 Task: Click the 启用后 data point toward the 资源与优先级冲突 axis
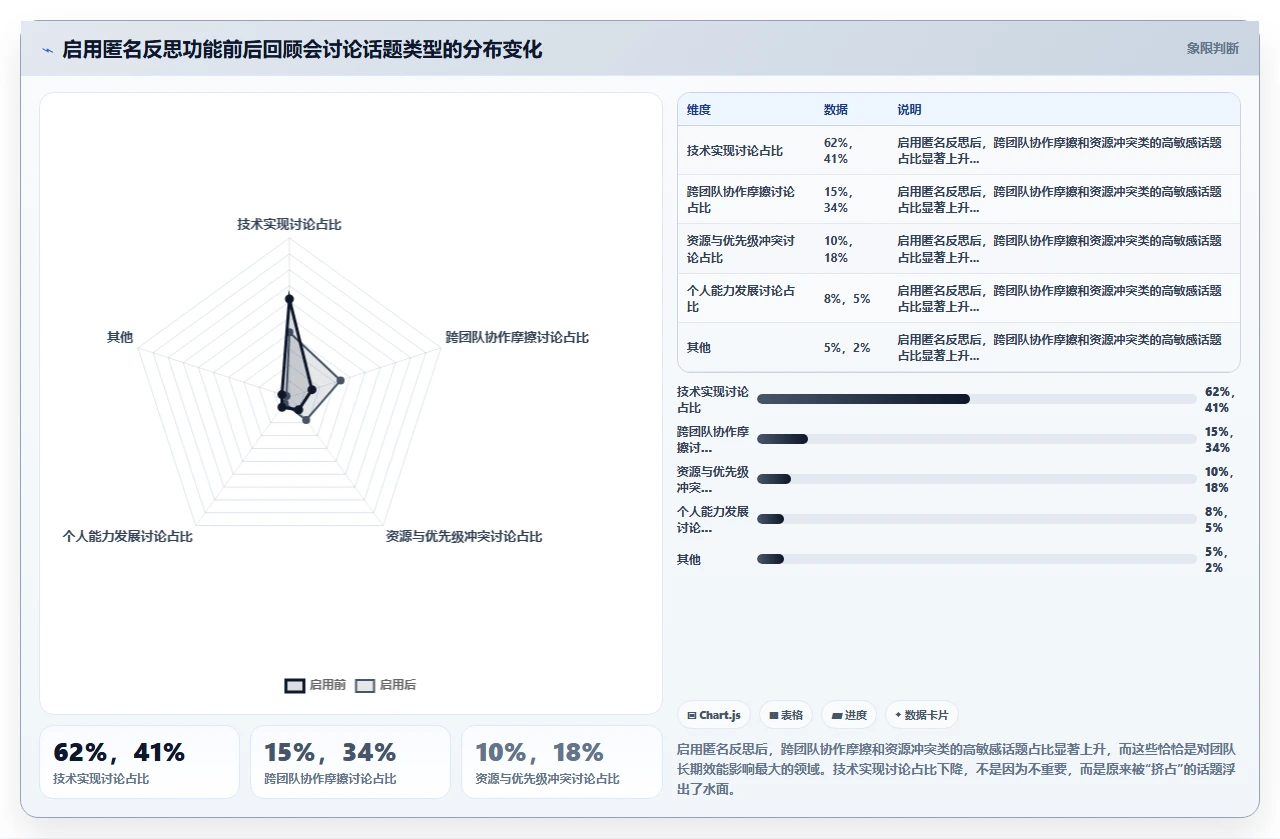point(306,420)
